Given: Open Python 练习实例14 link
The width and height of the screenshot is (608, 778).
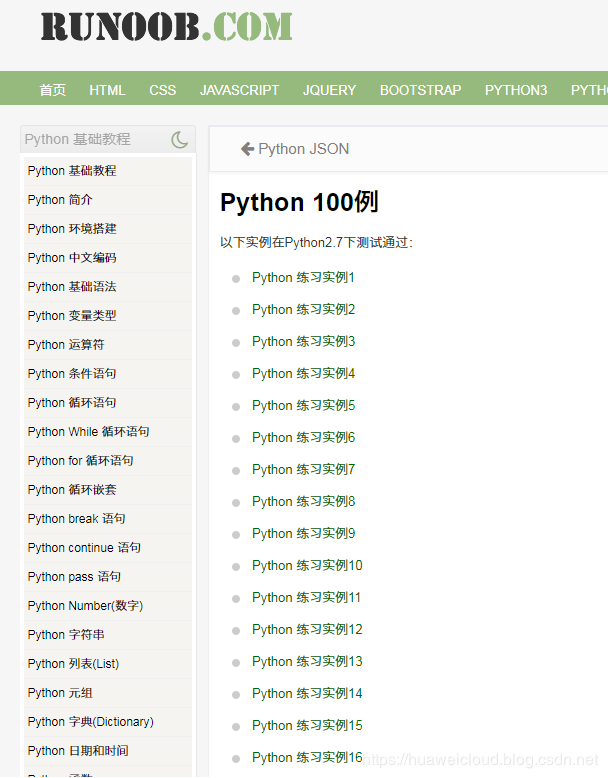Looking at the screenshot, I should pos(307,694).
